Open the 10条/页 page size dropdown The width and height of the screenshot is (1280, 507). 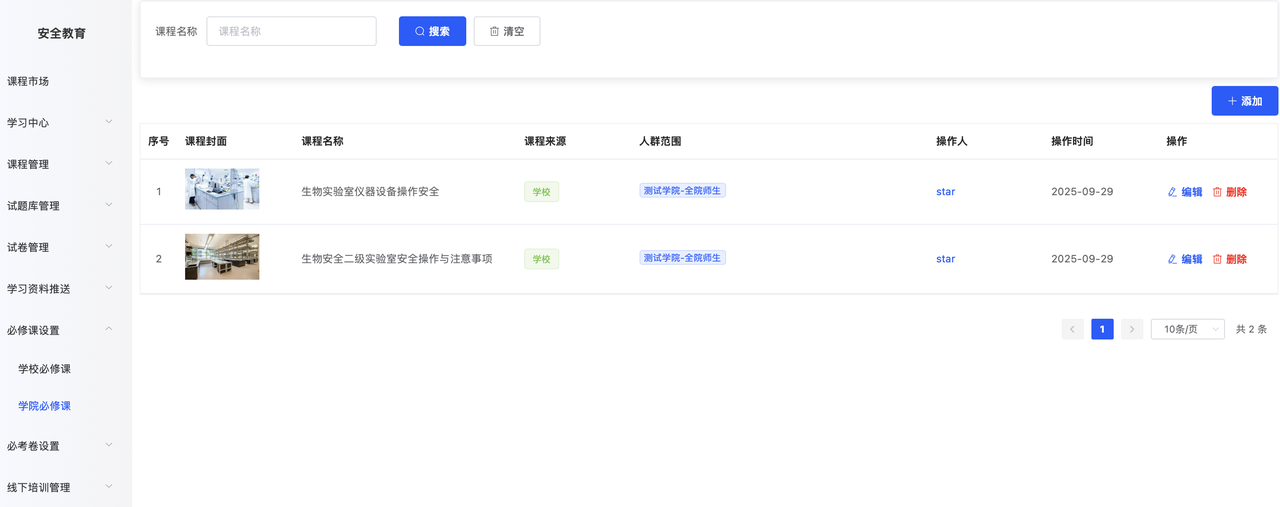point(1187,329)
